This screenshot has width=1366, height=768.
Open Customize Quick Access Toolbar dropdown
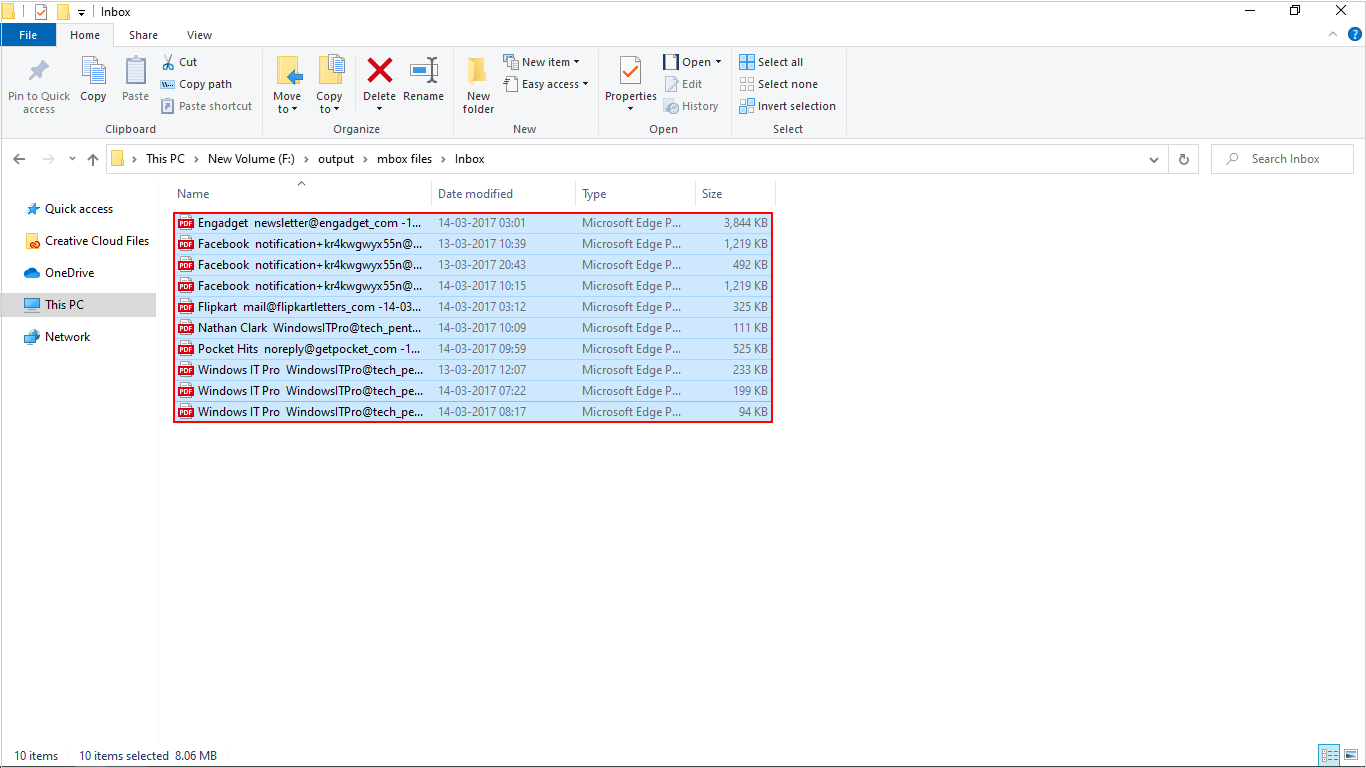coord(81,12)
